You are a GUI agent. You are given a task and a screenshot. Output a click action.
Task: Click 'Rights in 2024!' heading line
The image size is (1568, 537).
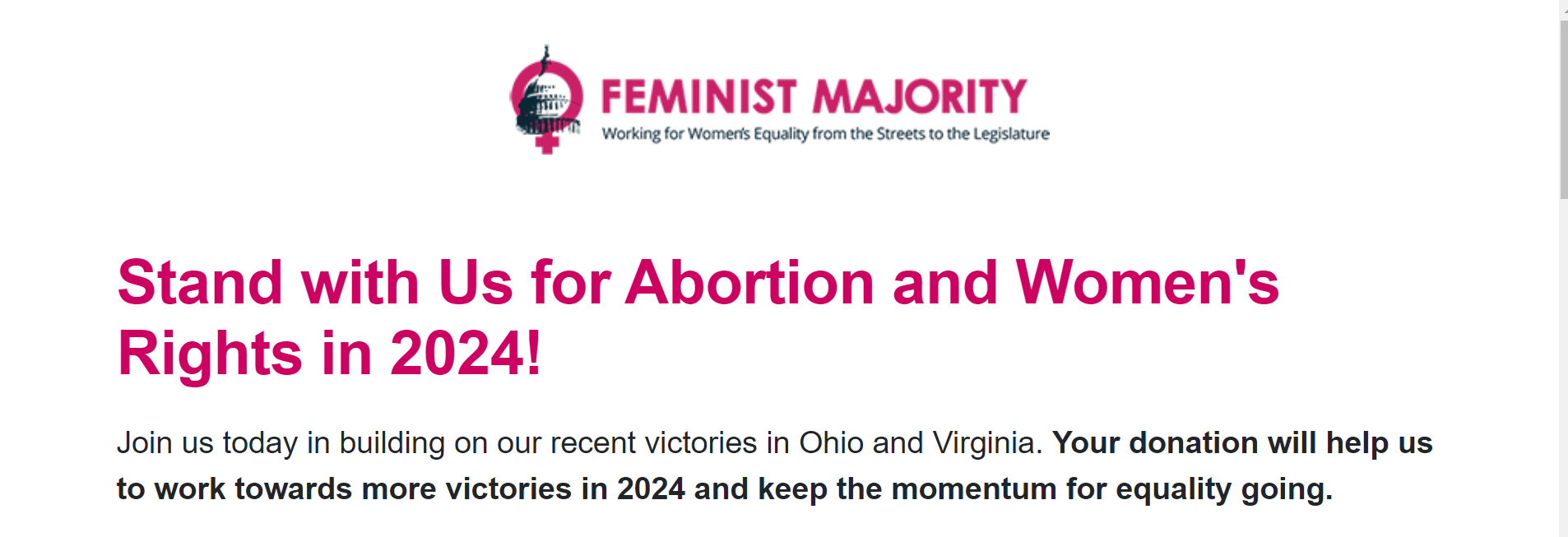click(329, 354)
